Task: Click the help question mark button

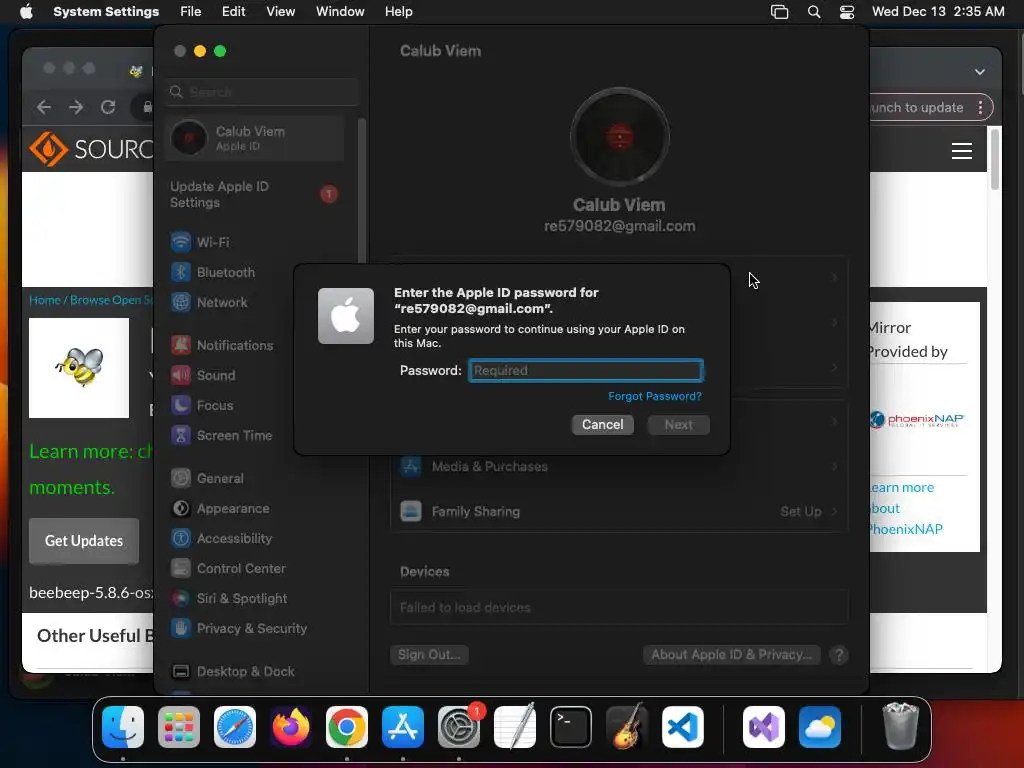Action: coord(839,654)
